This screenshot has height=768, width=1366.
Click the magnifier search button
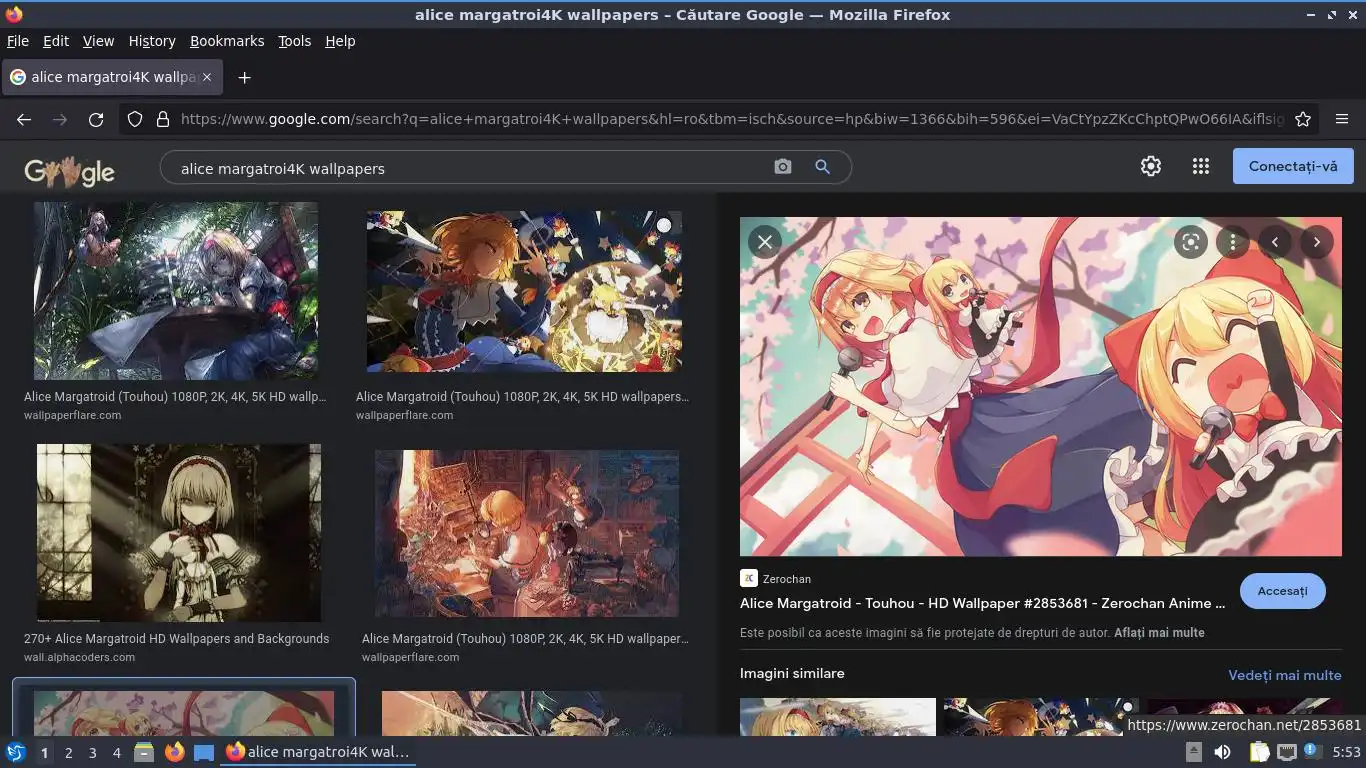click(x=823, y=167)
